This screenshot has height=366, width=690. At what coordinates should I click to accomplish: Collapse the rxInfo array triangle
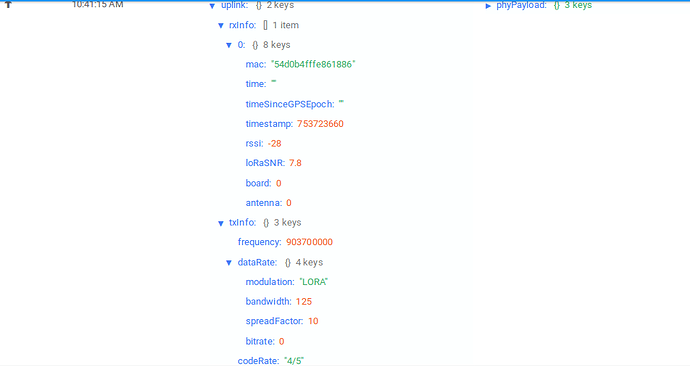pyautogui.click(x=221, y=26)
